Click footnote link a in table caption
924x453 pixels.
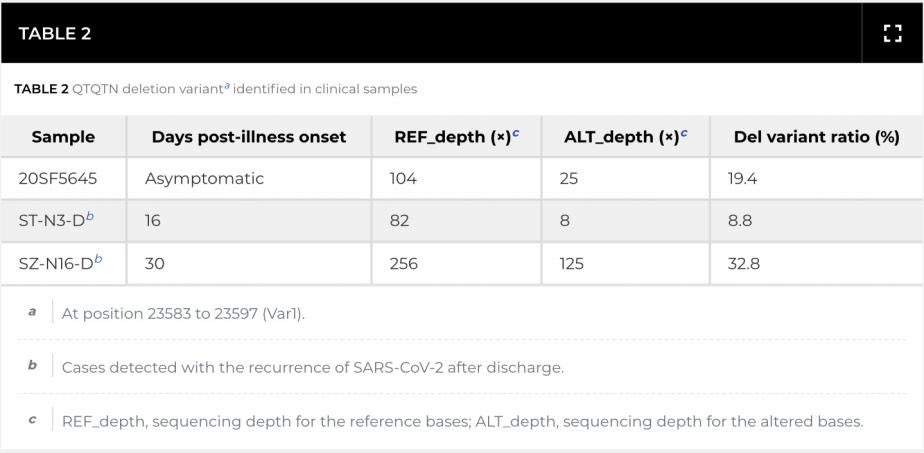coord(227,86)
